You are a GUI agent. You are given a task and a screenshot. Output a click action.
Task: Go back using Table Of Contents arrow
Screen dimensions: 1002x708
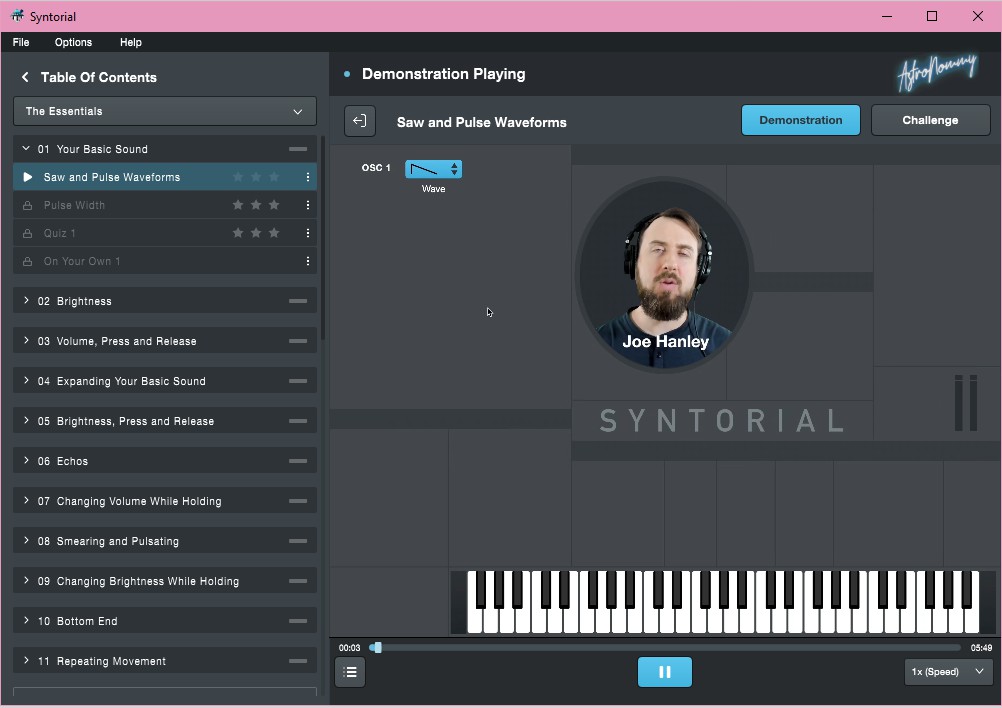(25, 77)
